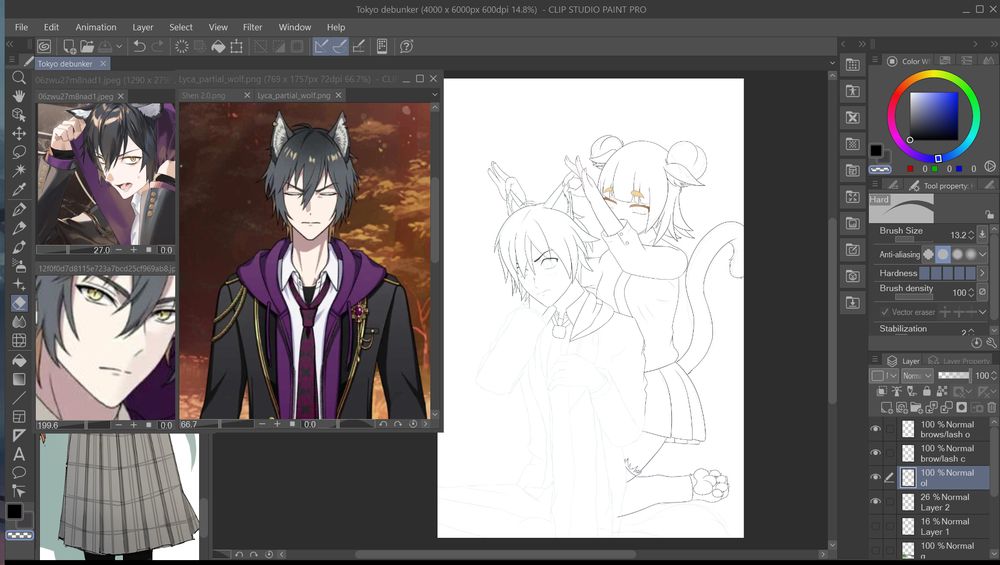The image size is (1000, 565).
Task: Open reference window tab list chevron
Action: [435, 95]
